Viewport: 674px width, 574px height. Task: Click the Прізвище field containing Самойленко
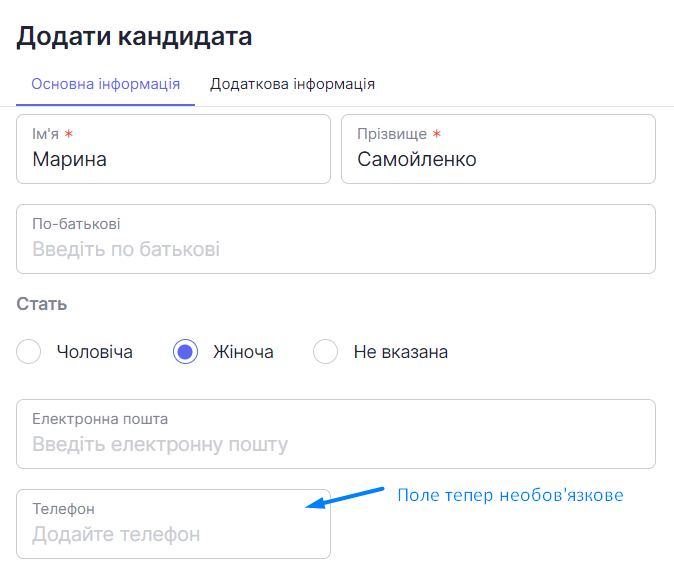coord(498,149)
